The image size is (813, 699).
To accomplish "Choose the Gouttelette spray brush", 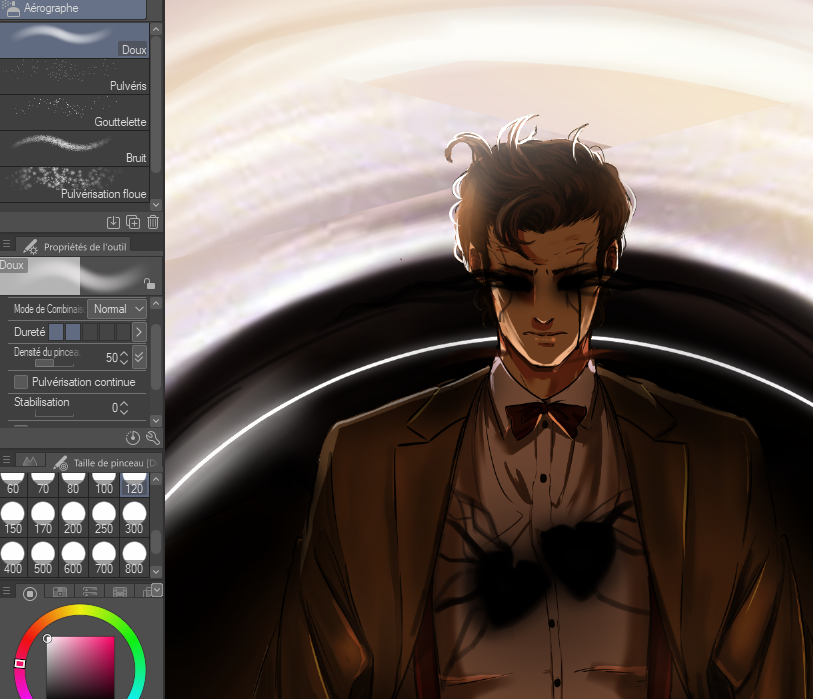I will [x=75, y=112].
